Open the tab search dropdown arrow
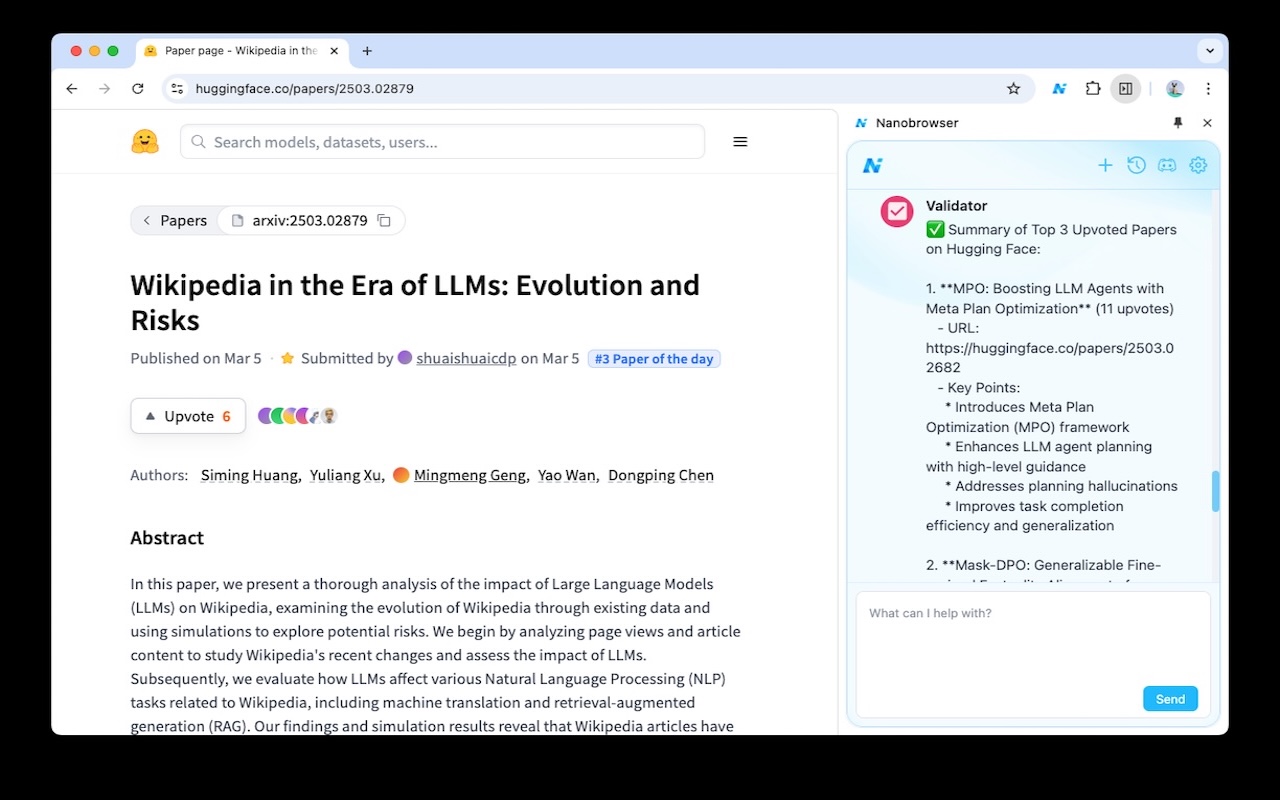1280x800 pixels. 1210,51
